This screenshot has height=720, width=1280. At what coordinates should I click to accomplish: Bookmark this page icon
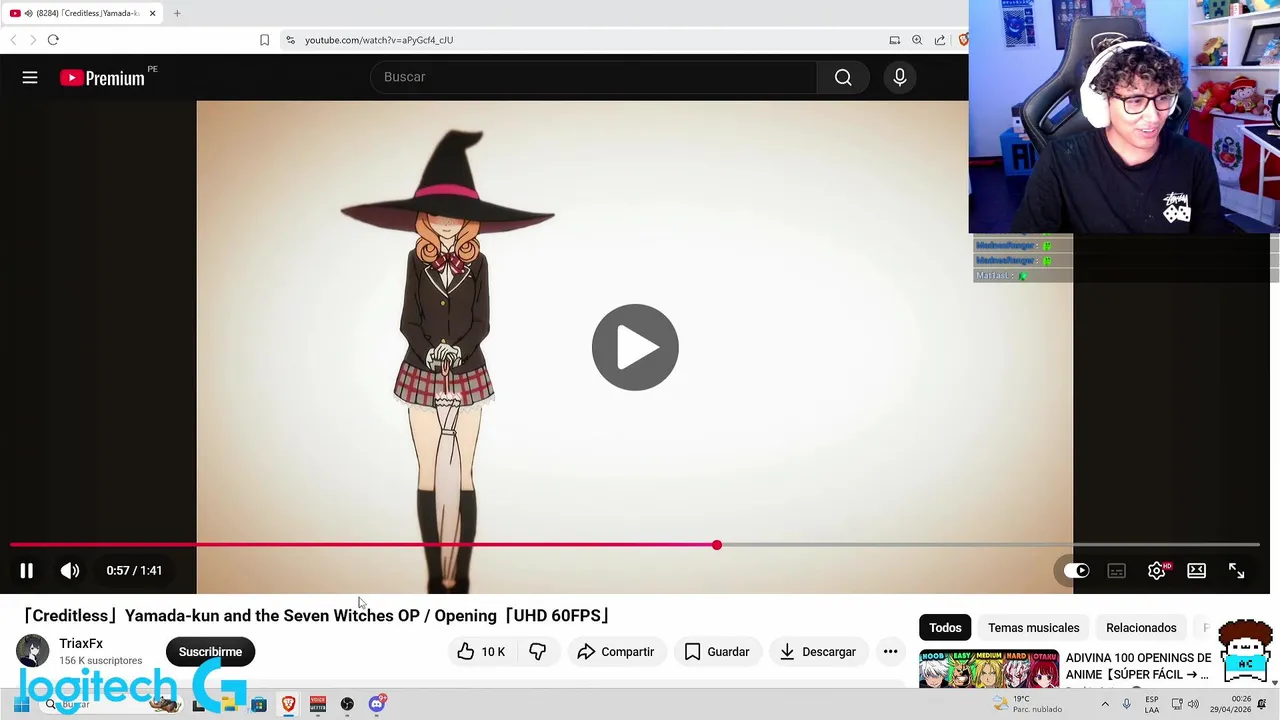tap(264, 40)
